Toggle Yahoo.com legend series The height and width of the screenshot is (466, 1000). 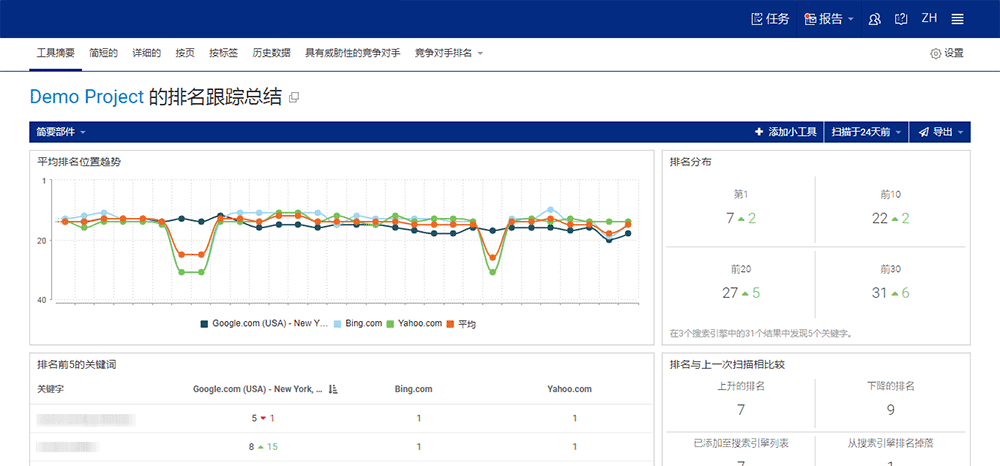tap(414, 324)
